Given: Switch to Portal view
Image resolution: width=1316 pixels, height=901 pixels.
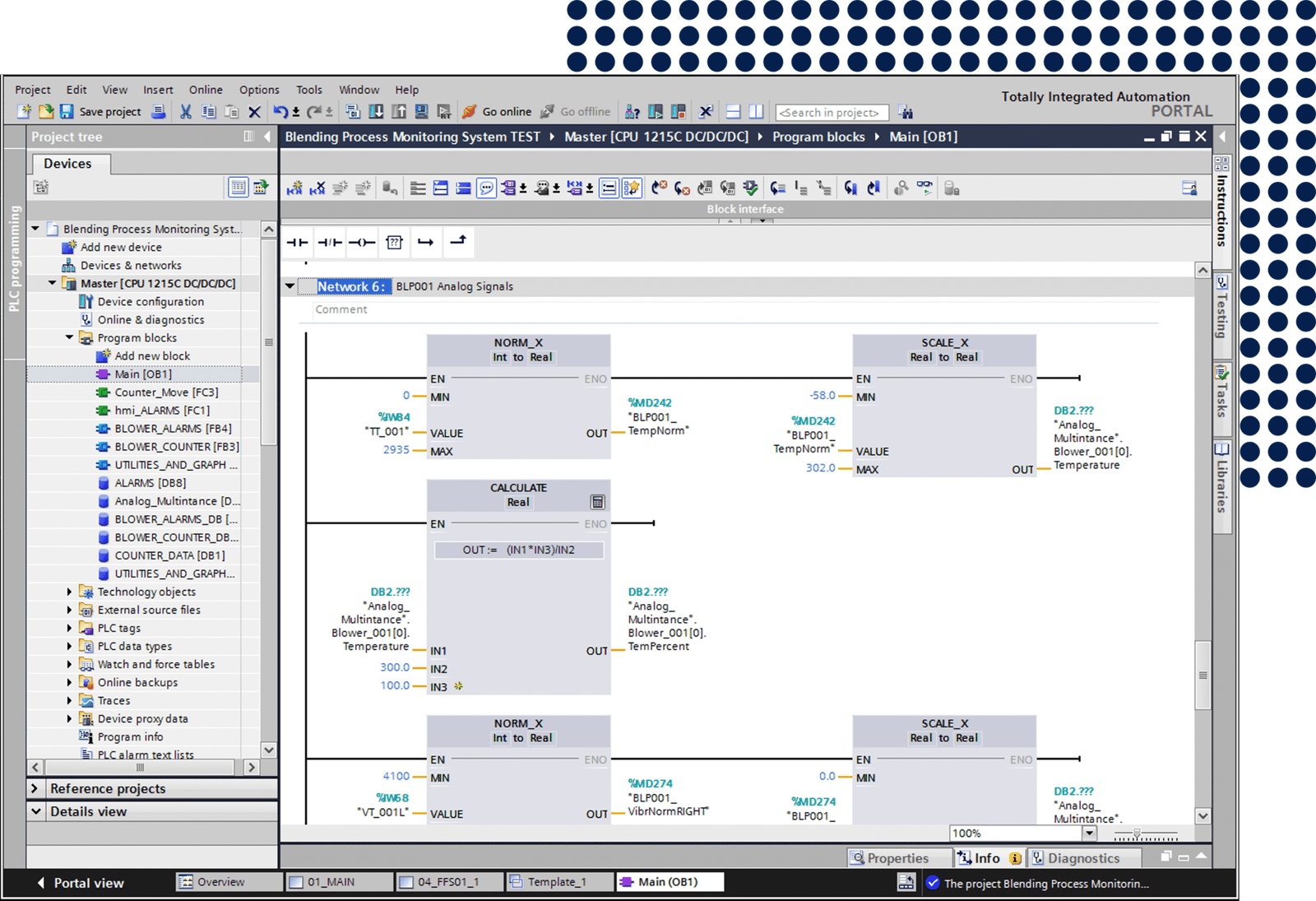Looking at the screenshot, I should 80,883.
